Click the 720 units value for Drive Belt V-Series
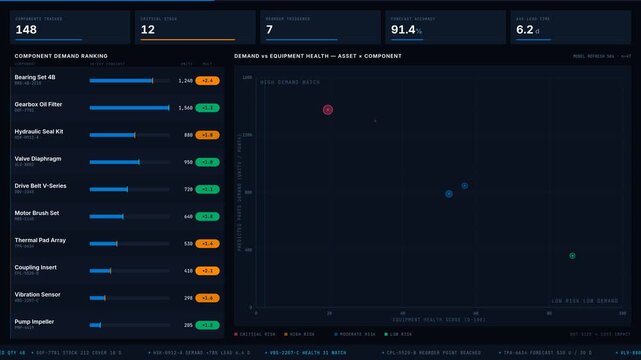 (x=188, y=190)
